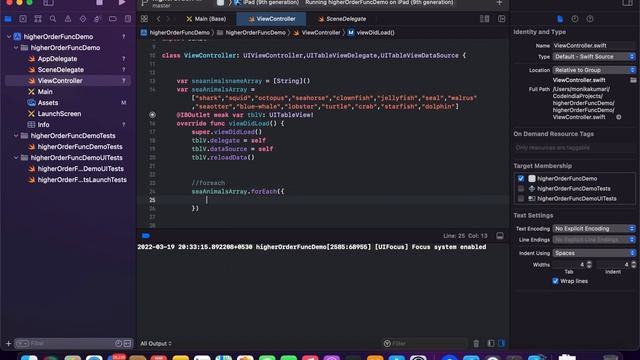Viewport: 640px width, 360px height.
Task: Click higherOrderFuncDemo project in jump bar
Action: tap(175, 33)
